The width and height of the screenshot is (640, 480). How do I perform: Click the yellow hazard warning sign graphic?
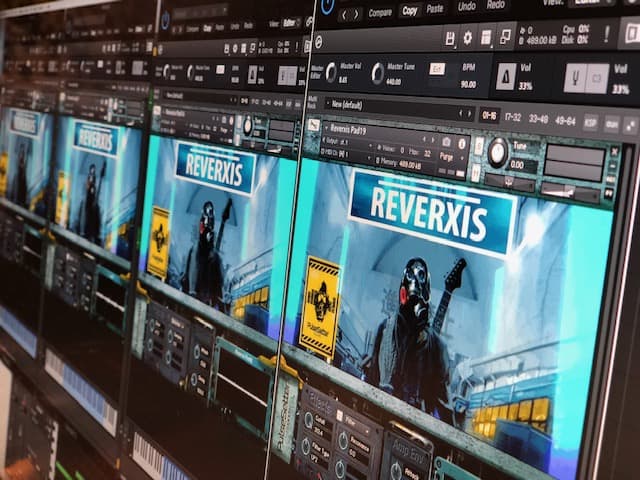(320, 307)
